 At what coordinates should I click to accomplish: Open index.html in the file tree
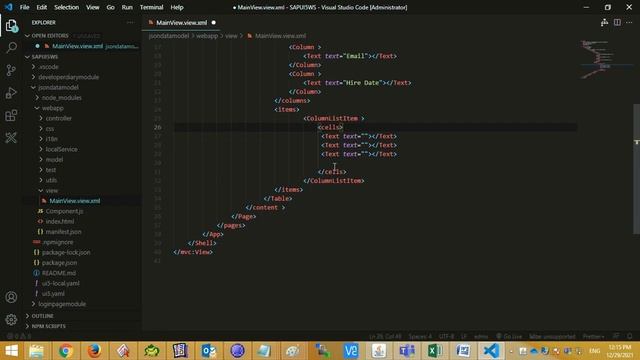pyautogui.click(x=60, y=221)
